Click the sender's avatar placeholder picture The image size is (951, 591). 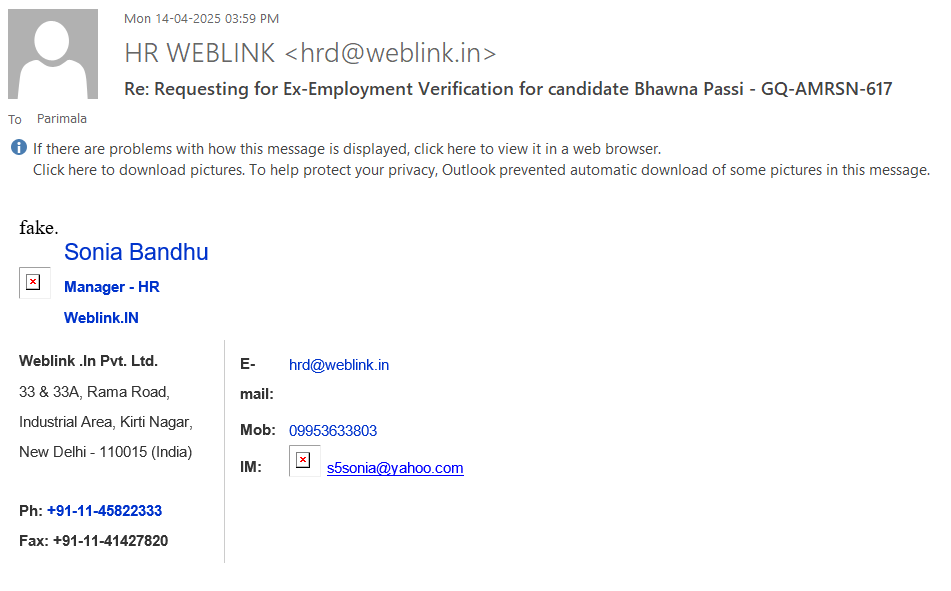53,54
